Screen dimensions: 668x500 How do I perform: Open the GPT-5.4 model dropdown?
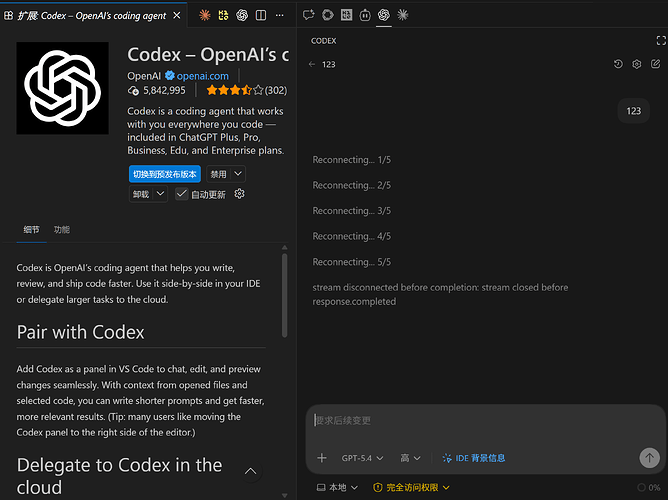pos(362,458)
